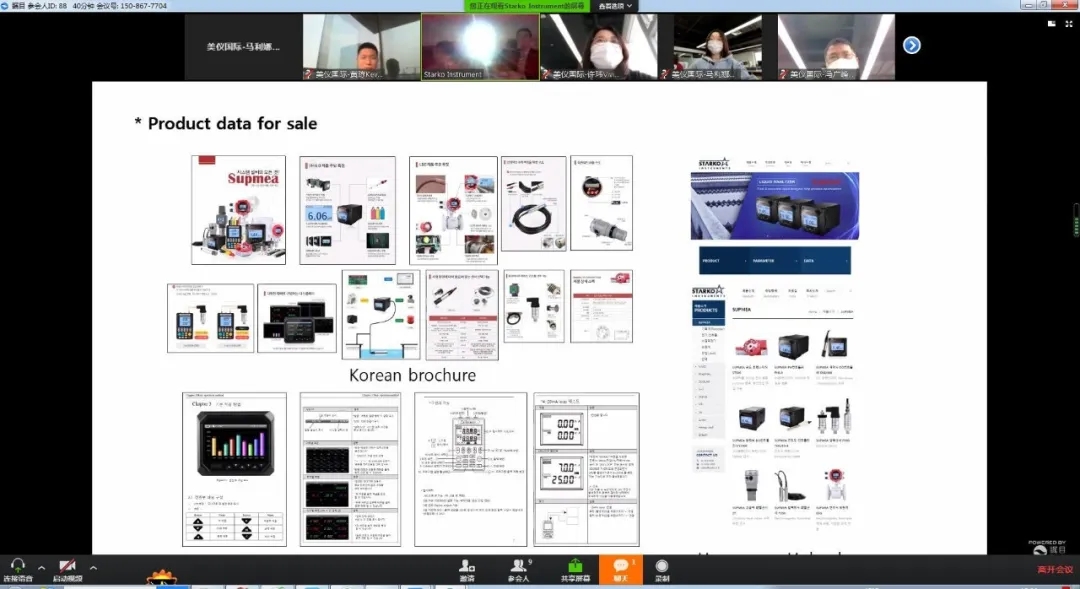This screenshot has height=589, width=1080.
Task: Click the bar-chart recorder manual page
Action: (234, 469)
